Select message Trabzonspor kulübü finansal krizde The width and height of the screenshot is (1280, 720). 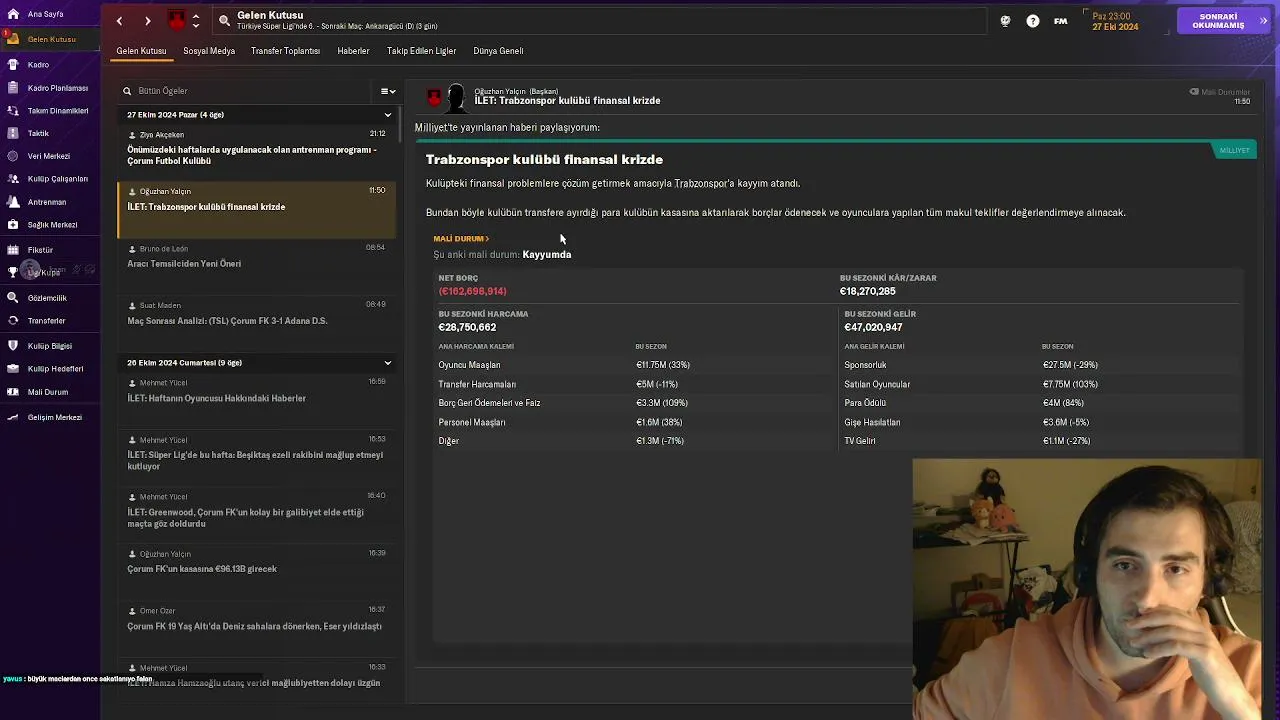pos(257,210)
